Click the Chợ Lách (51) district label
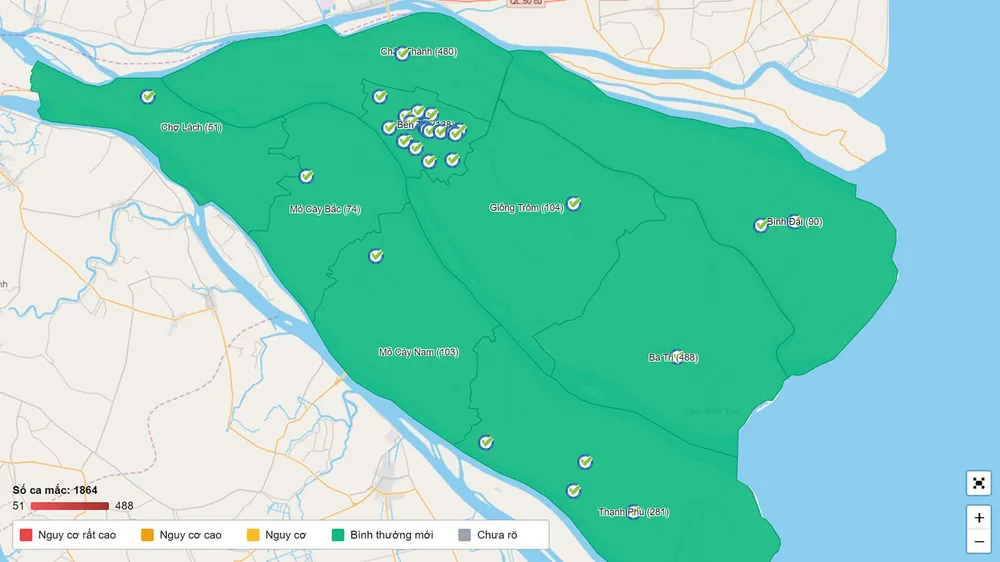This screenshot has height=562, width=1000. click(191, 128)
